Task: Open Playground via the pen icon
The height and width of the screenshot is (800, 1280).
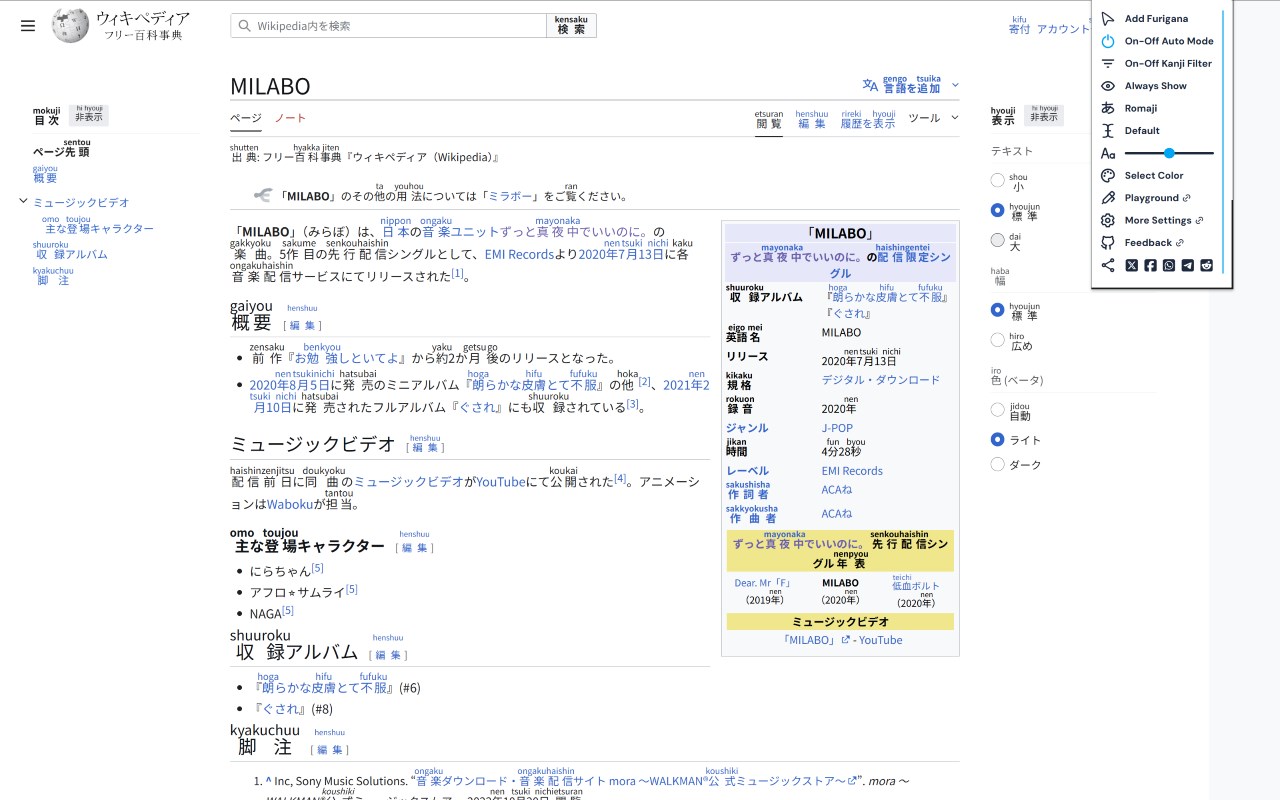Action: (1107, 198)
